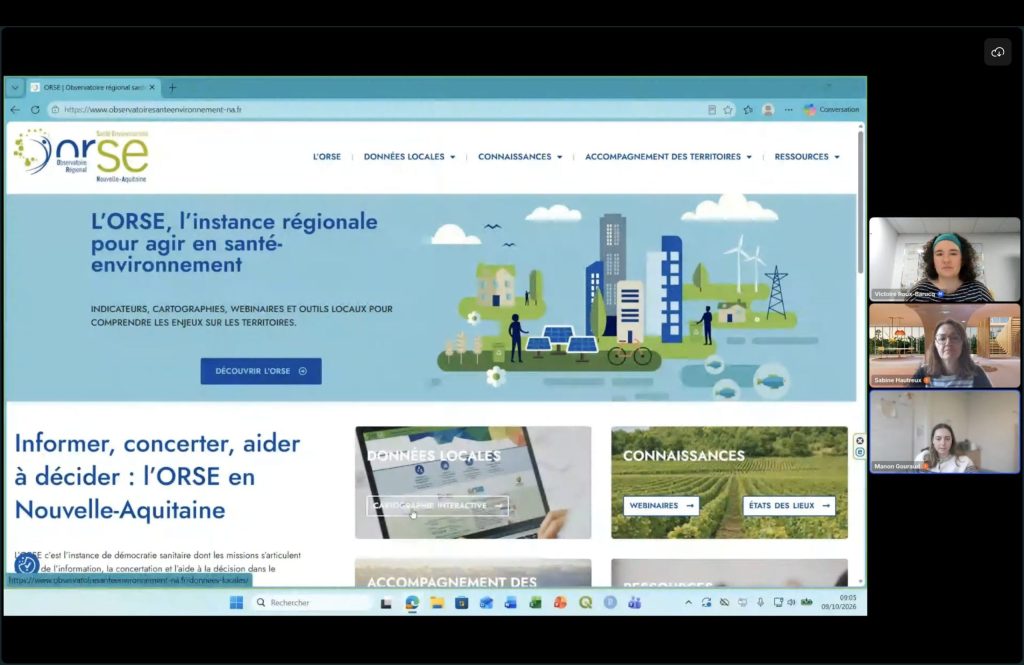Screen dimensions: 1024x665
Task: Expand the Données locales menu
Action: [409, 157]
